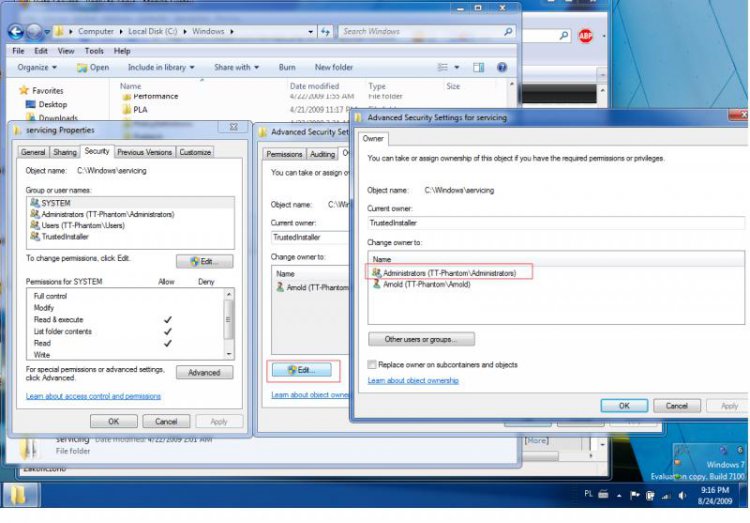Open recent pages dropdown beside Forward button
Screen dimensions: 750x523
click(47, 32)
